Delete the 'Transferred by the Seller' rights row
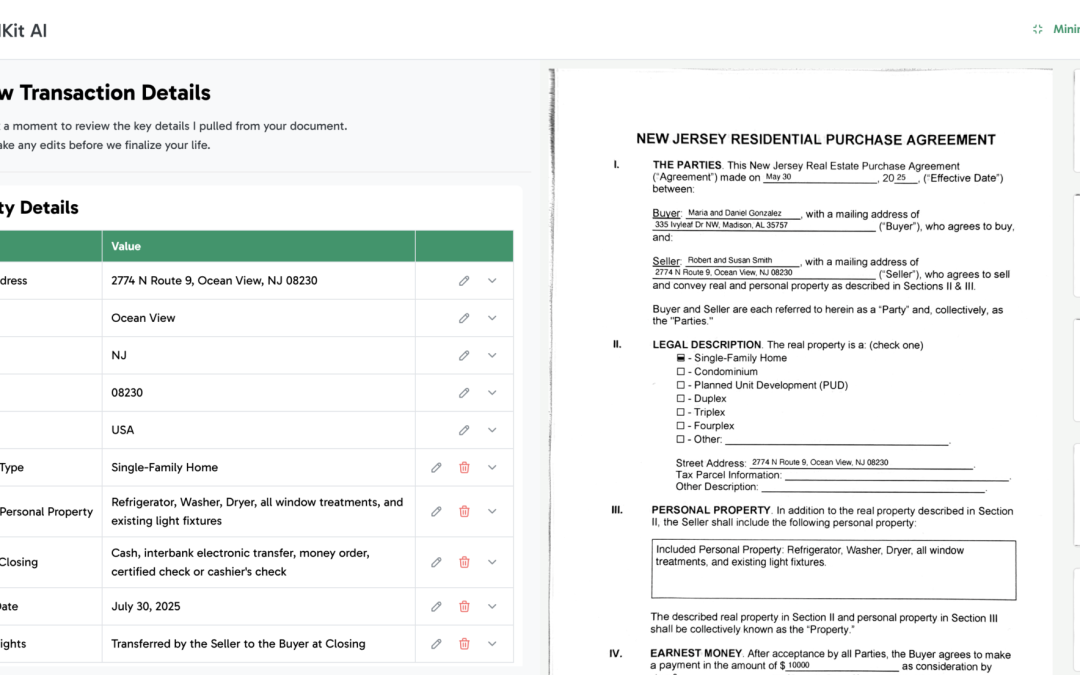Screen dimensions: 1080x675 (x=464, y=644)
